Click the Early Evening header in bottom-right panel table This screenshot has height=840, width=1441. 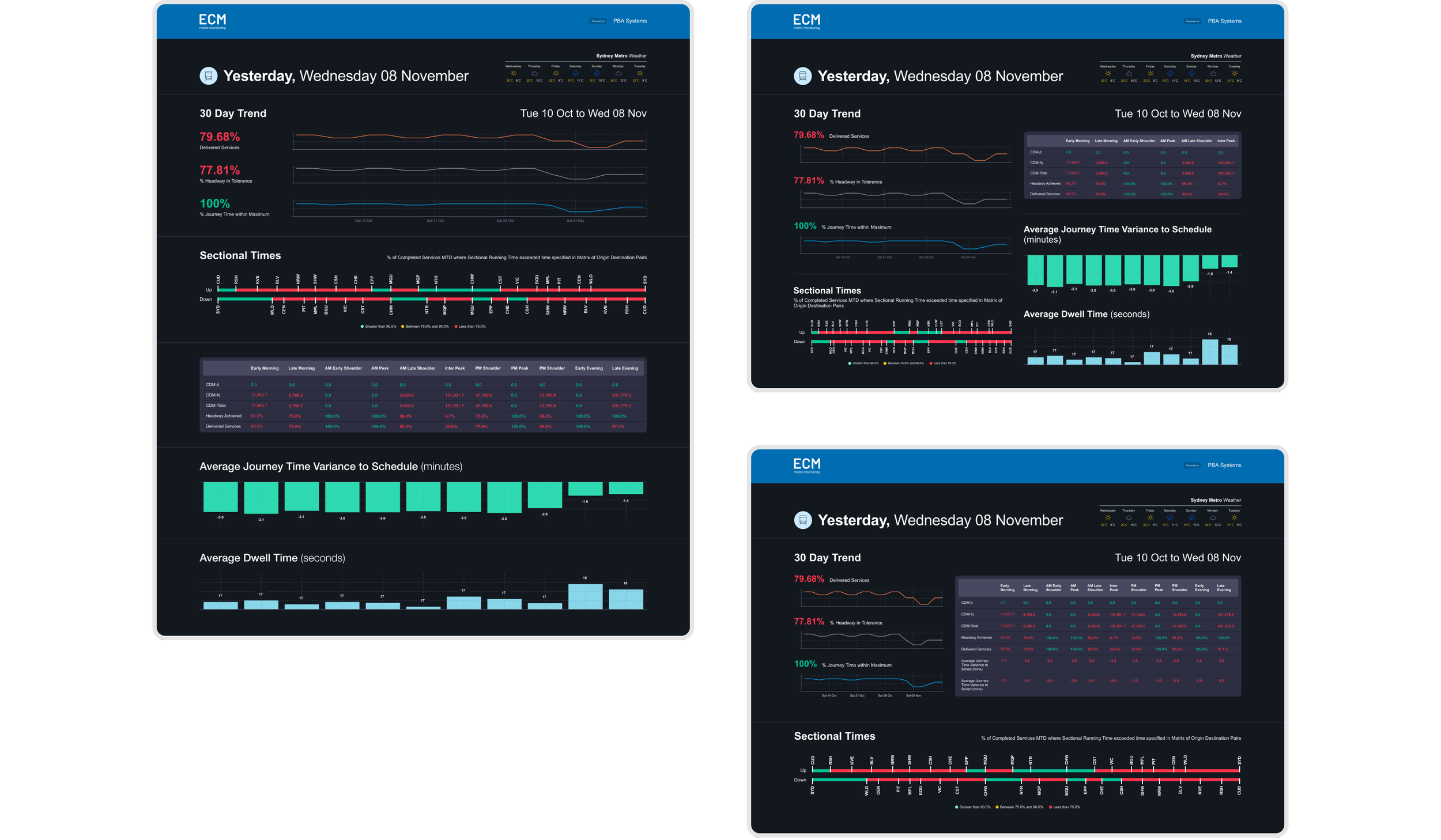[1201, 587]
